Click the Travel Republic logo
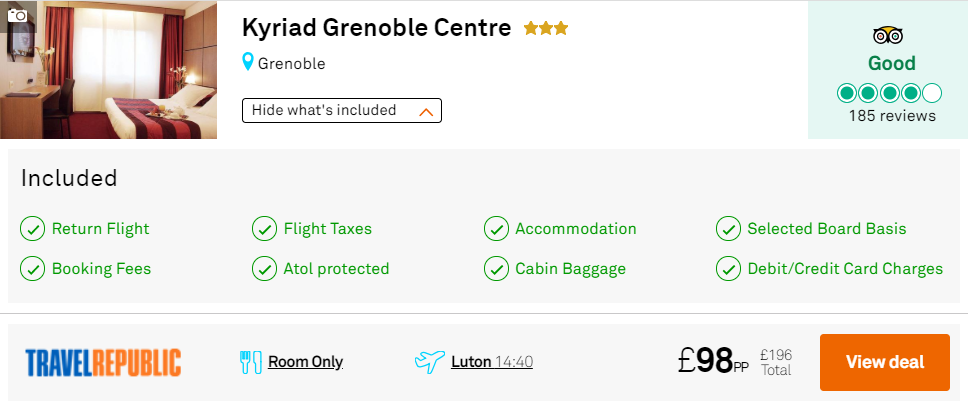 103,362
